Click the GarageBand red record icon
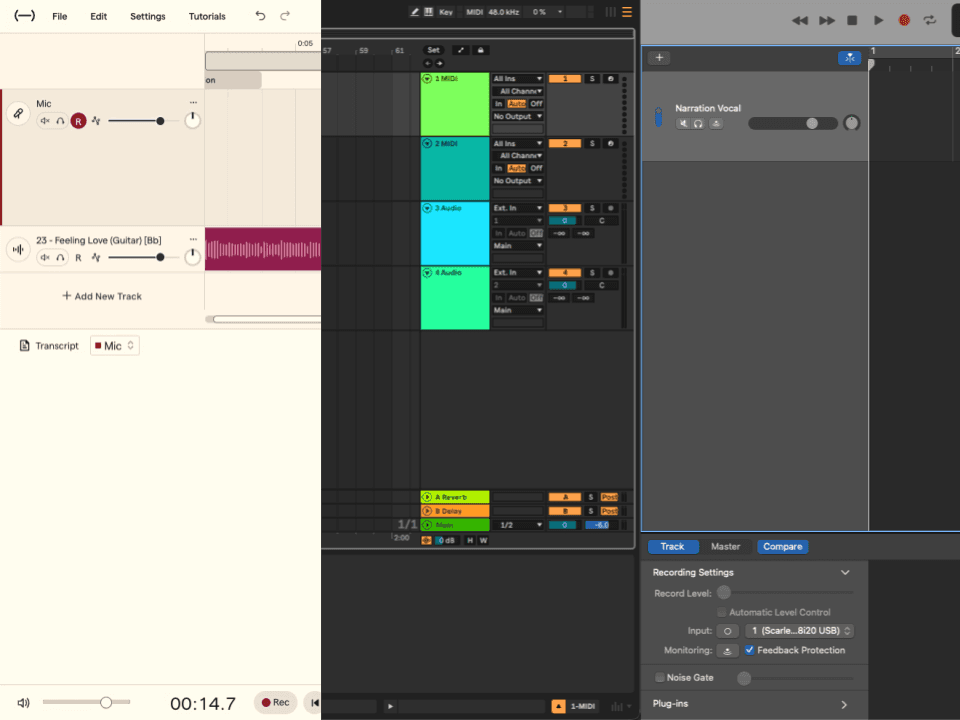The height and width of the screenshot is (720, 960). [904, 20]
